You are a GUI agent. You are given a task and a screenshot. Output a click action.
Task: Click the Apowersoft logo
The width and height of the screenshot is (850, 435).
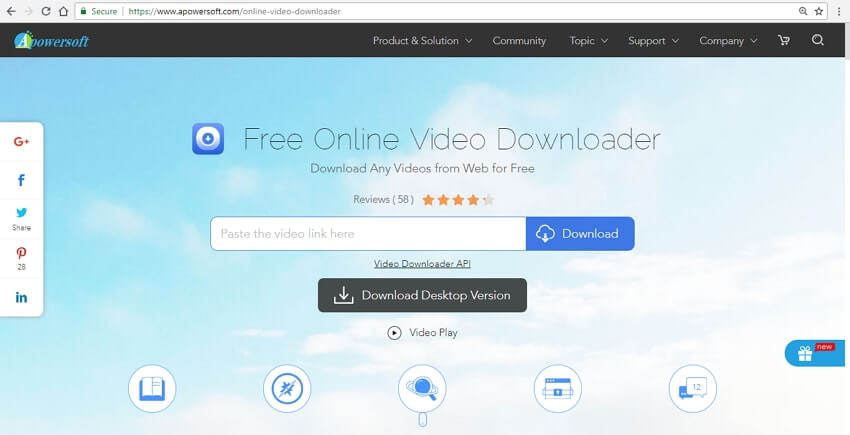51,40
